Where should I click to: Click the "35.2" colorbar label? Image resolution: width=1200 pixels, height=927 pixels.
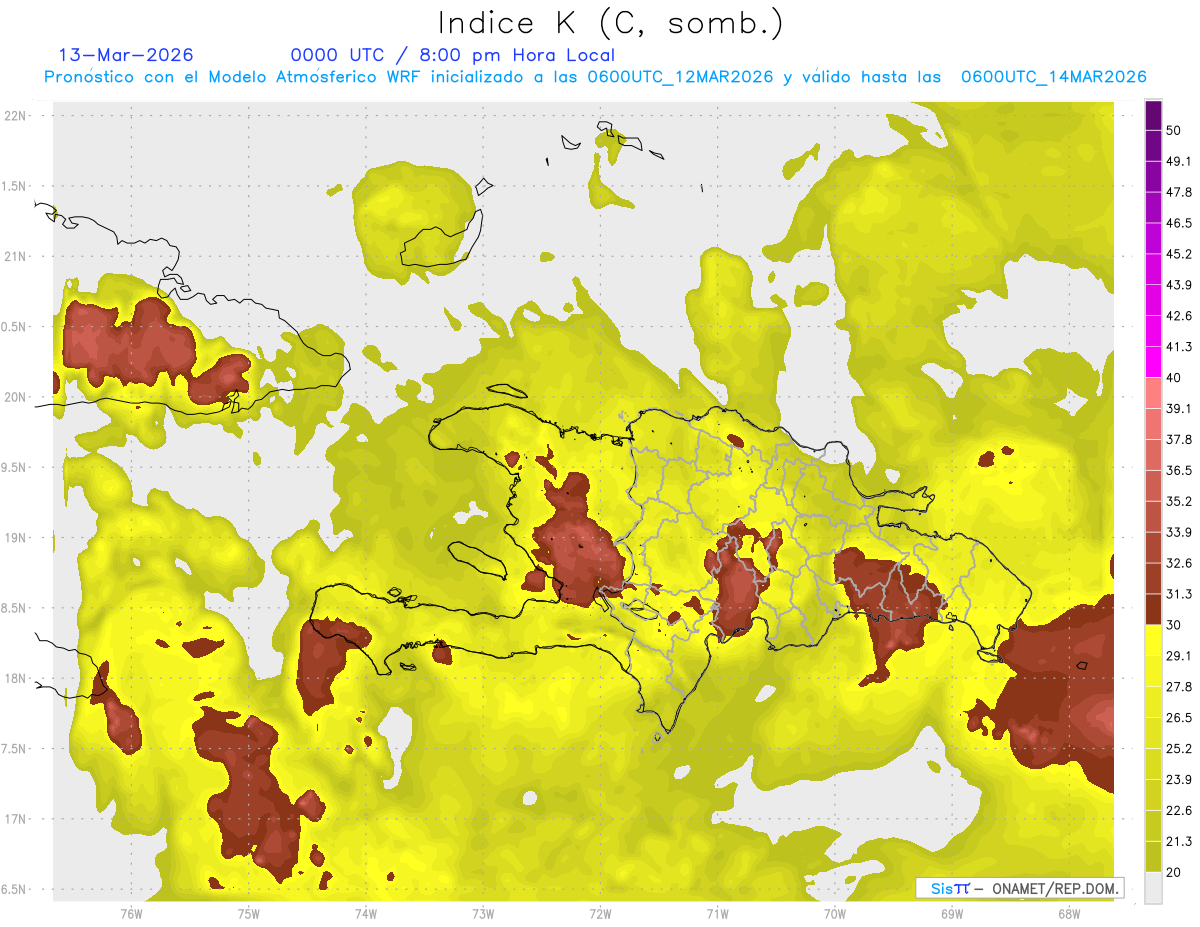(x=1179, y=502)
